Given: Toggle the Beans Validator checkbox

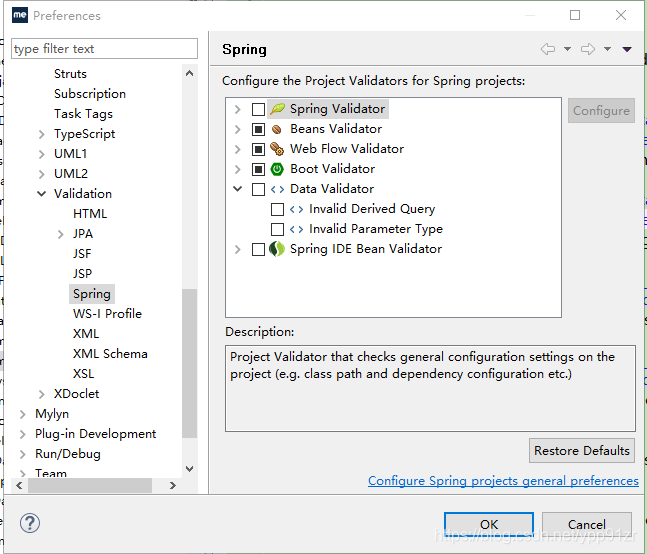Looking at the screenshot, I should click(x=258, y=130).
